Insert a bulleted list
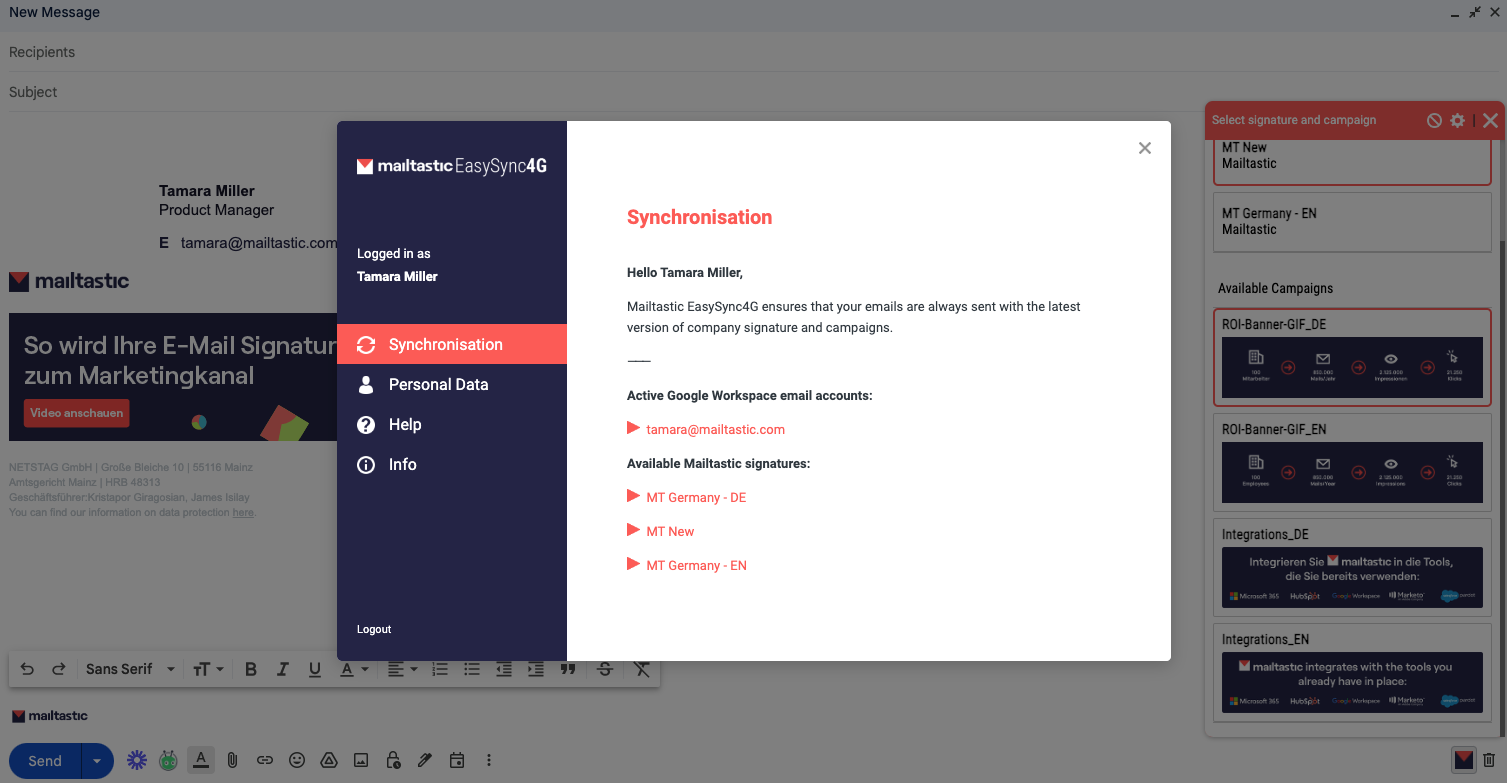 [472, 669]
